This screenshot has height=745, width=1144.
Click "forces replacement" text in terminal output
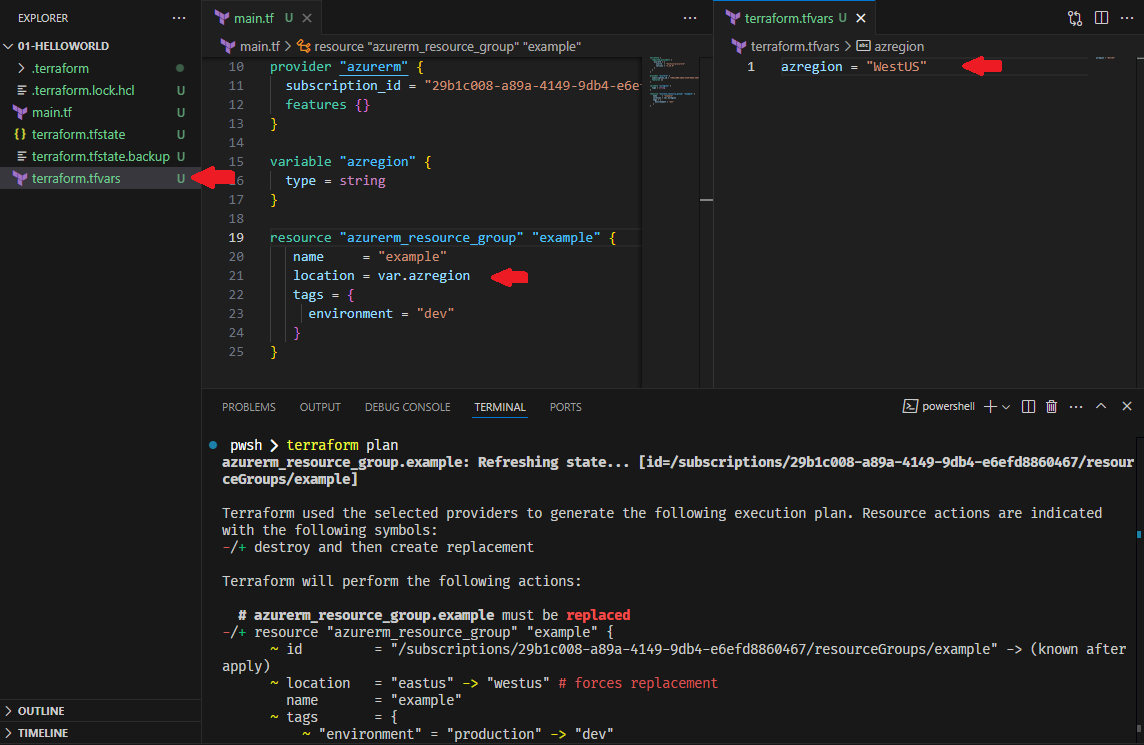point(646,683)
